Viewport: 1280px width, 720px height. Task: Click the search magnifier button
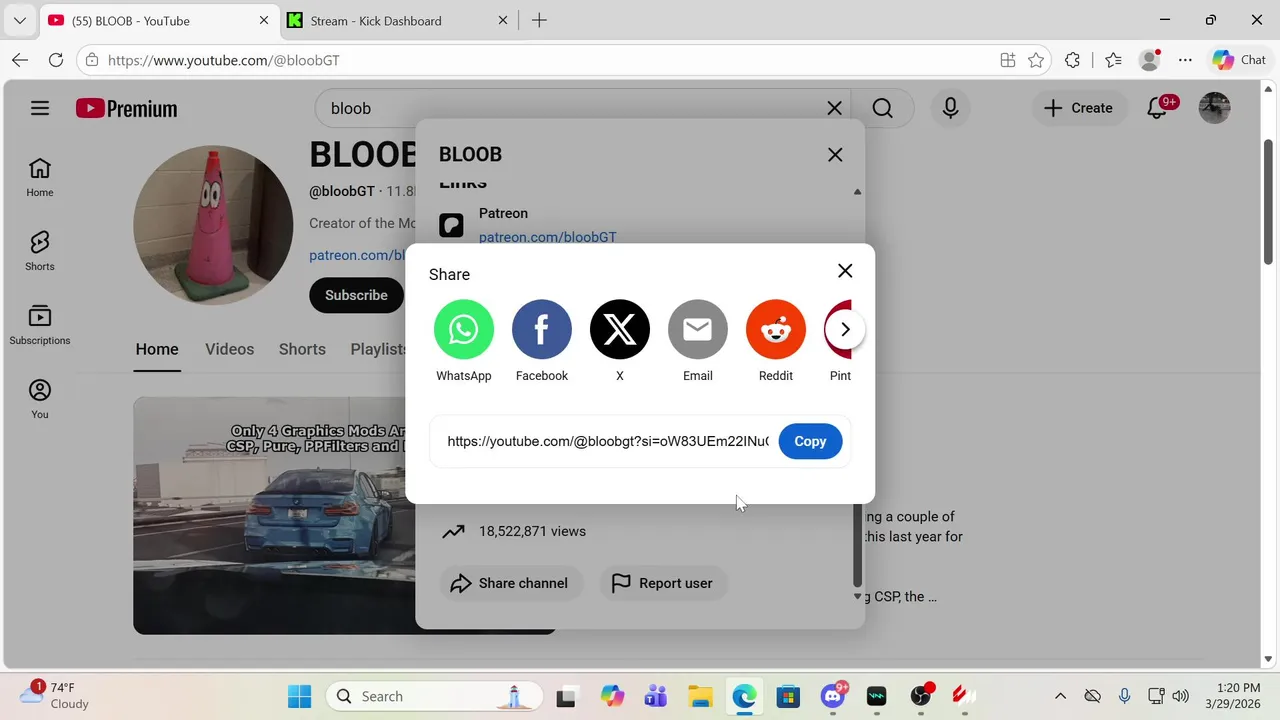click(x=882, y=108)
